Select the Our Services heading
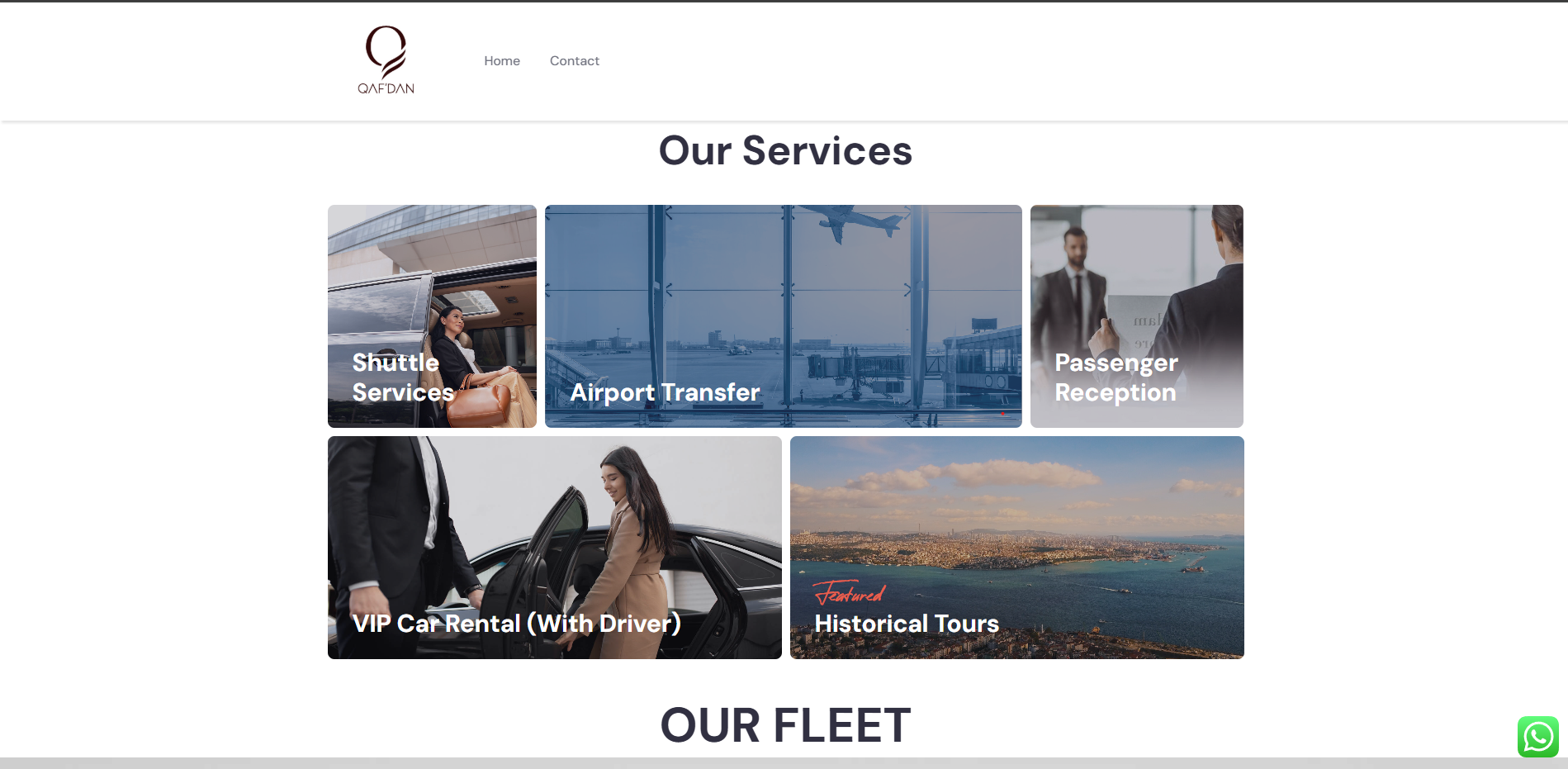Image resolution: width=1568 pixels, height=769 pixels. tap(785, 151)
